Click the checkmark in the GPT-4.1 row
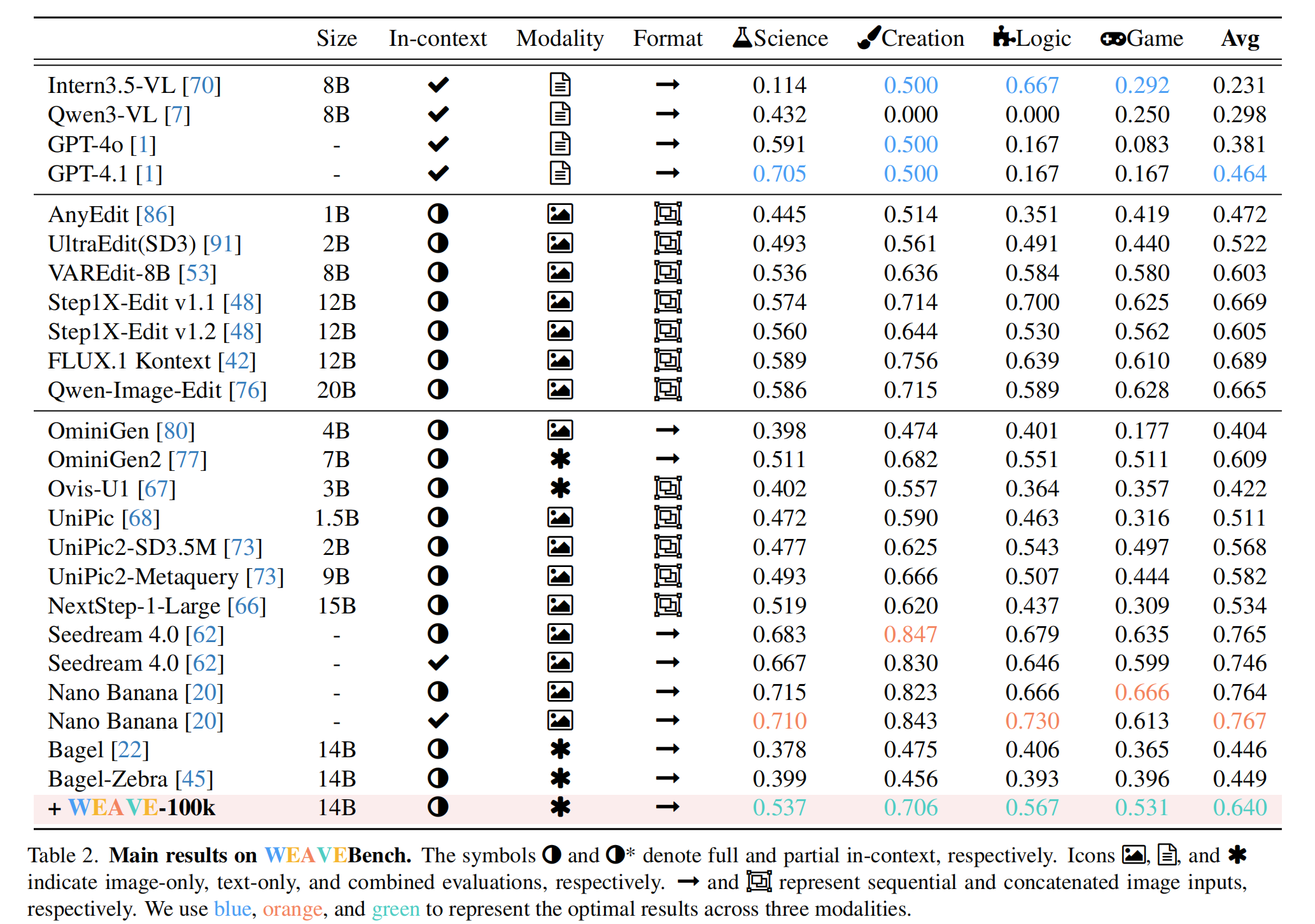 point(439,173)
